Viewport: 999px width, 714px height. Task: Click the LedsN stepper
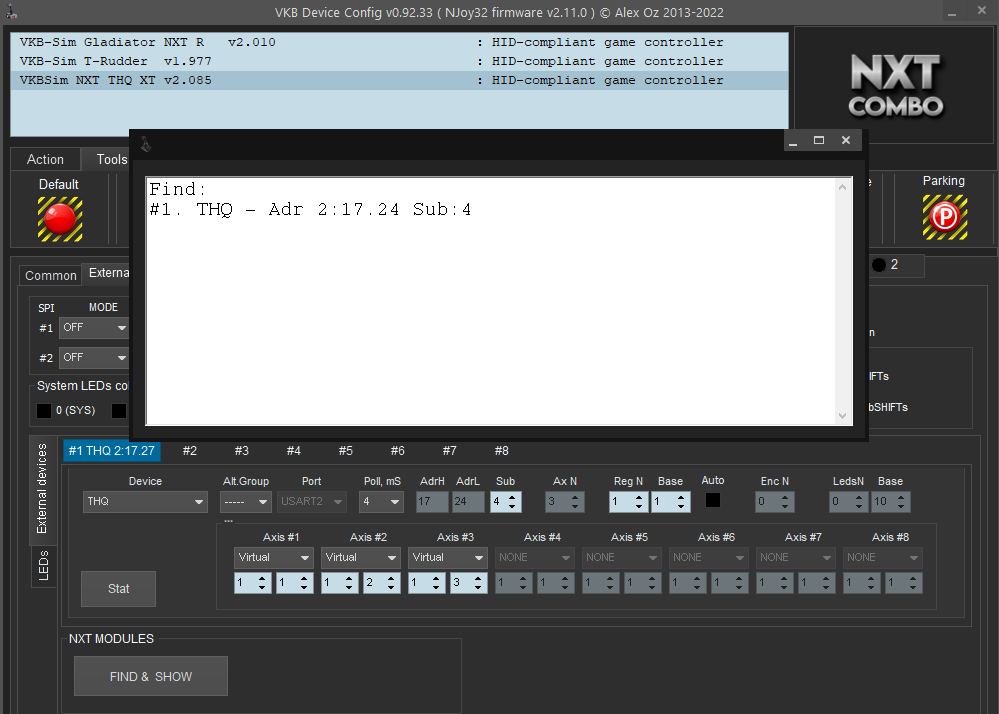[x=849, y=502]
